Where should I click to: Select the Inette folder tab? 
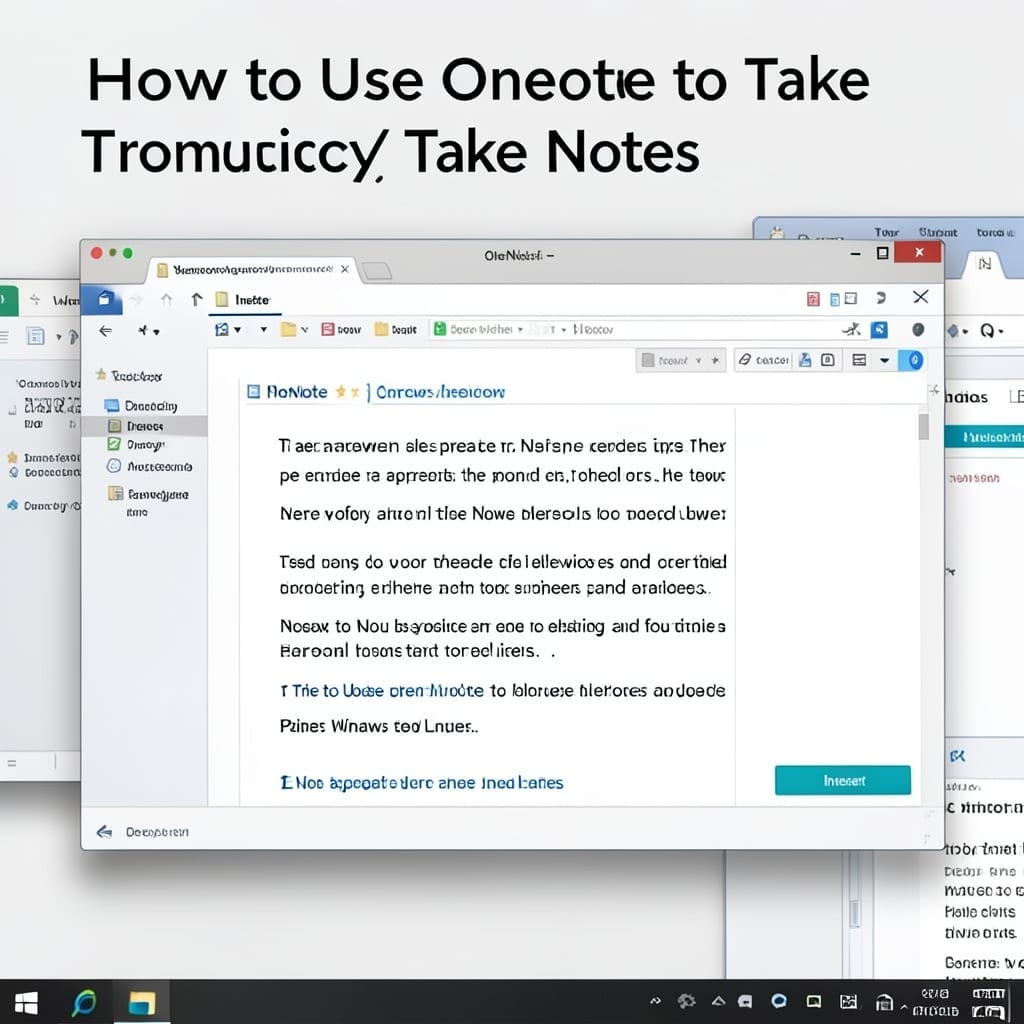(x=244, y=300)
